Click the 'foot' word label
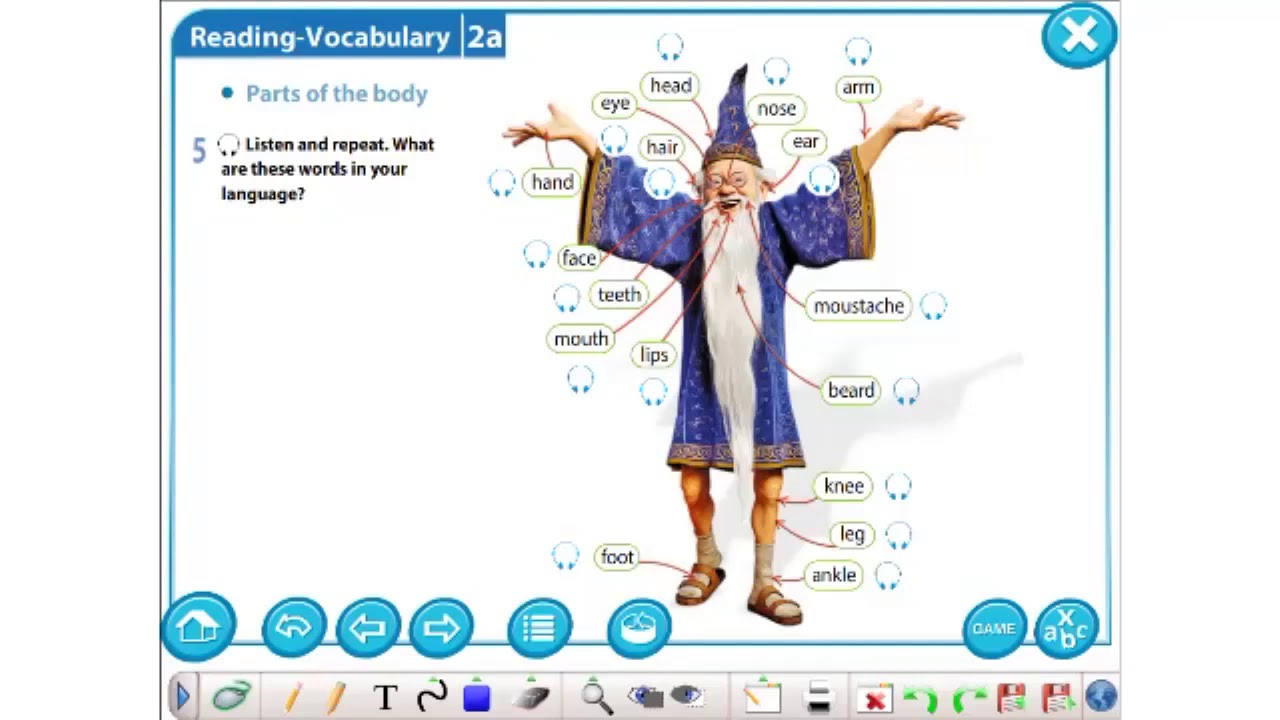1280x720 pixels. (617, 558)
